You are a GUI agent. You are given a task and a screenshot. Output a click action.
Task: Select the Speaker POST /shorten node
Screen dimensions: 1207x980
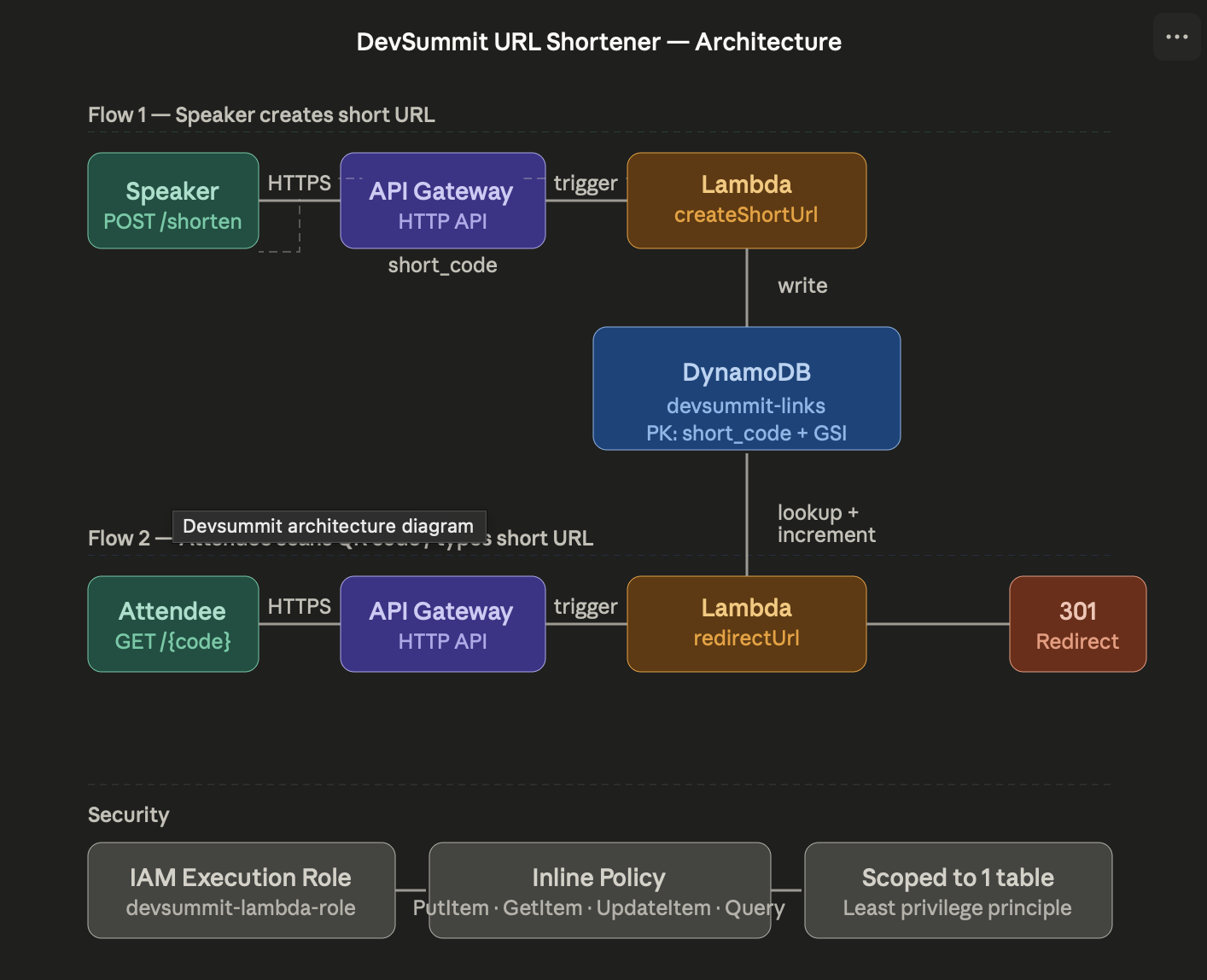[173, 201]
